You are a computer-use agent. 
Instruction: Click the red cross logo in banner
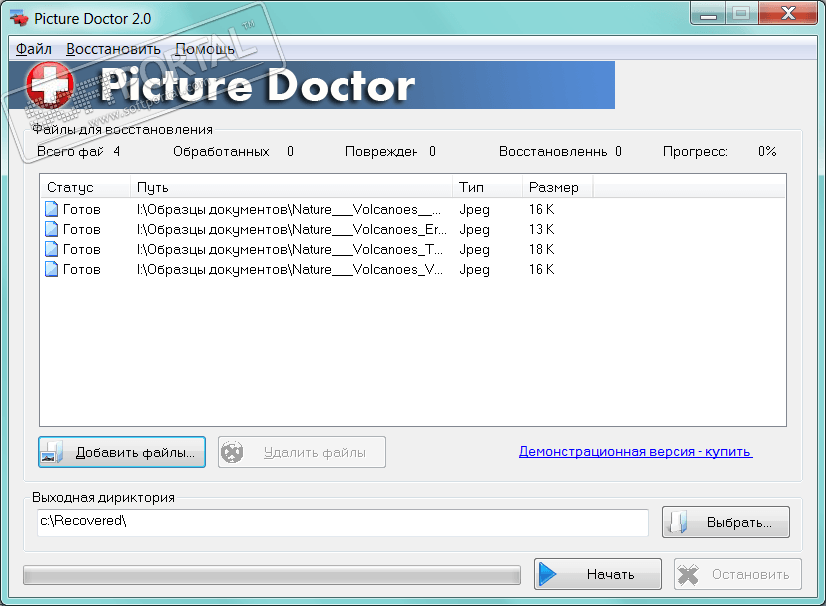tap(50, 84)
